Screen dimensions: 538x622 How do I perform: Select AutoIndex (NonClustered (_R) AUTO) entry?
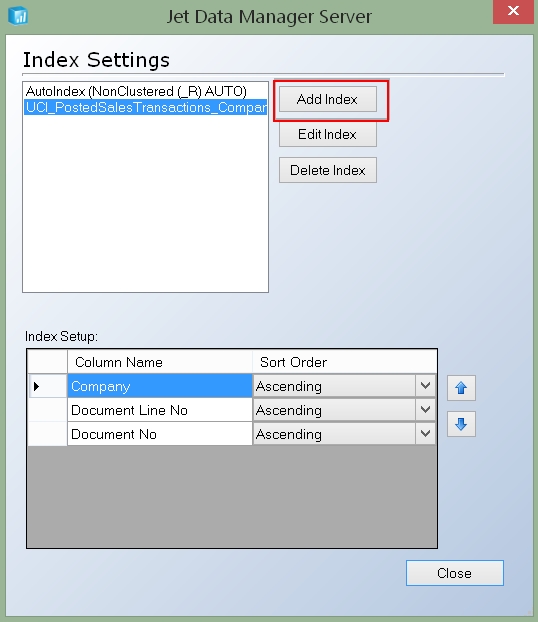point(145,91)
